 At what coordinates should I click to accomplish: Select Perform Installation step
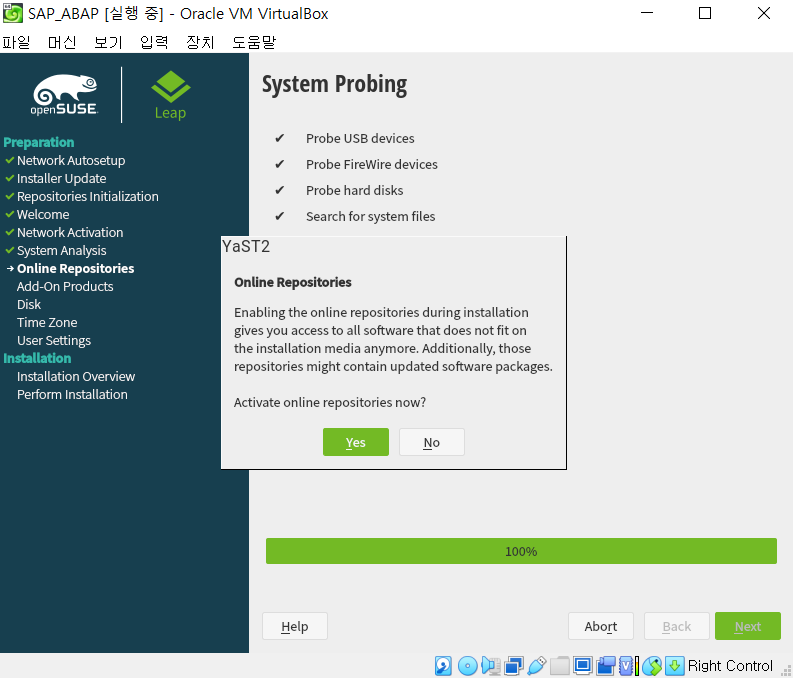72,394
